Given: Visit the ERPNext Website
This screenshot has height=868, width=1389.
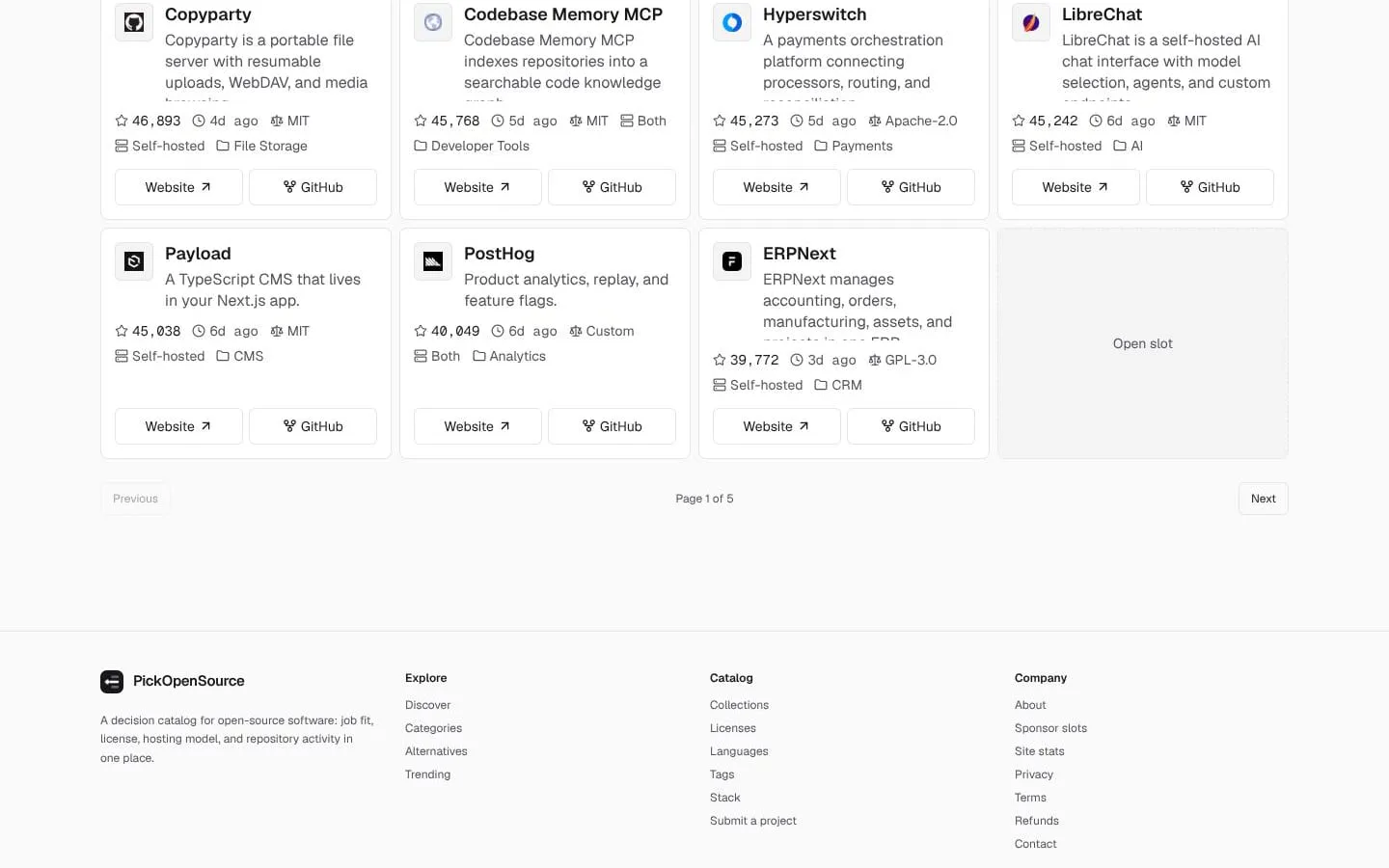Looking at the screenshot, I should pos(776,426).
